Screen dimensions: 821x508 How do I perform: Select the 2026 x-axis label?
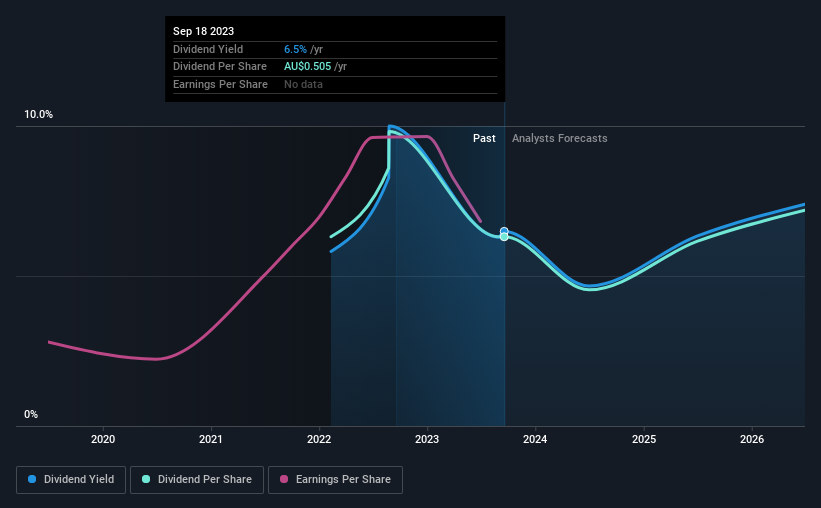point(752,439)
